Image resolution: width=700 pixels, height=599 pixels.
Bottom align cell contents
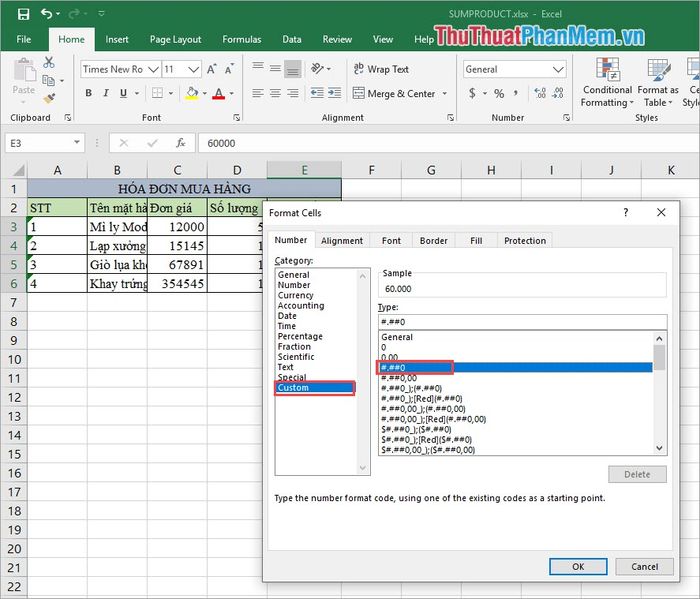click(x=293, y=69)
